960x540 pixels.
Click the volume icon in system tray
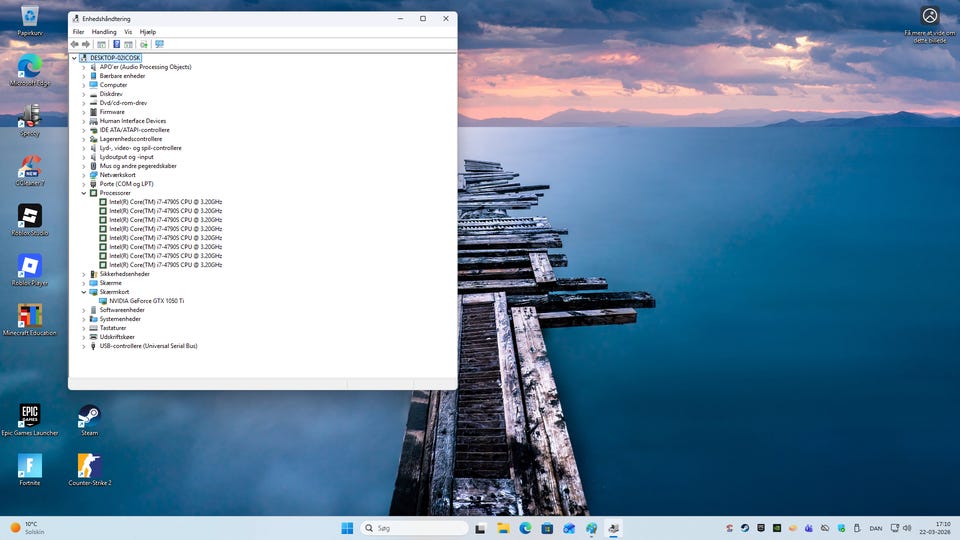[907, 528]
